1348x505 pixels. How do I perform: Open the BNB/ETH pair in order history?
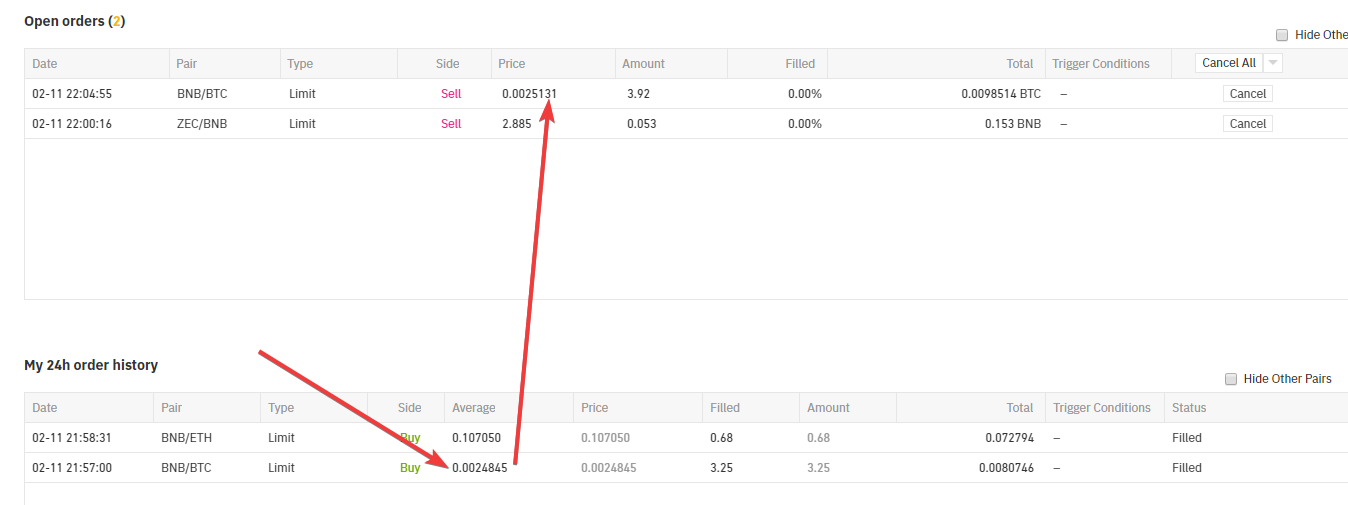tap(186, 438)
